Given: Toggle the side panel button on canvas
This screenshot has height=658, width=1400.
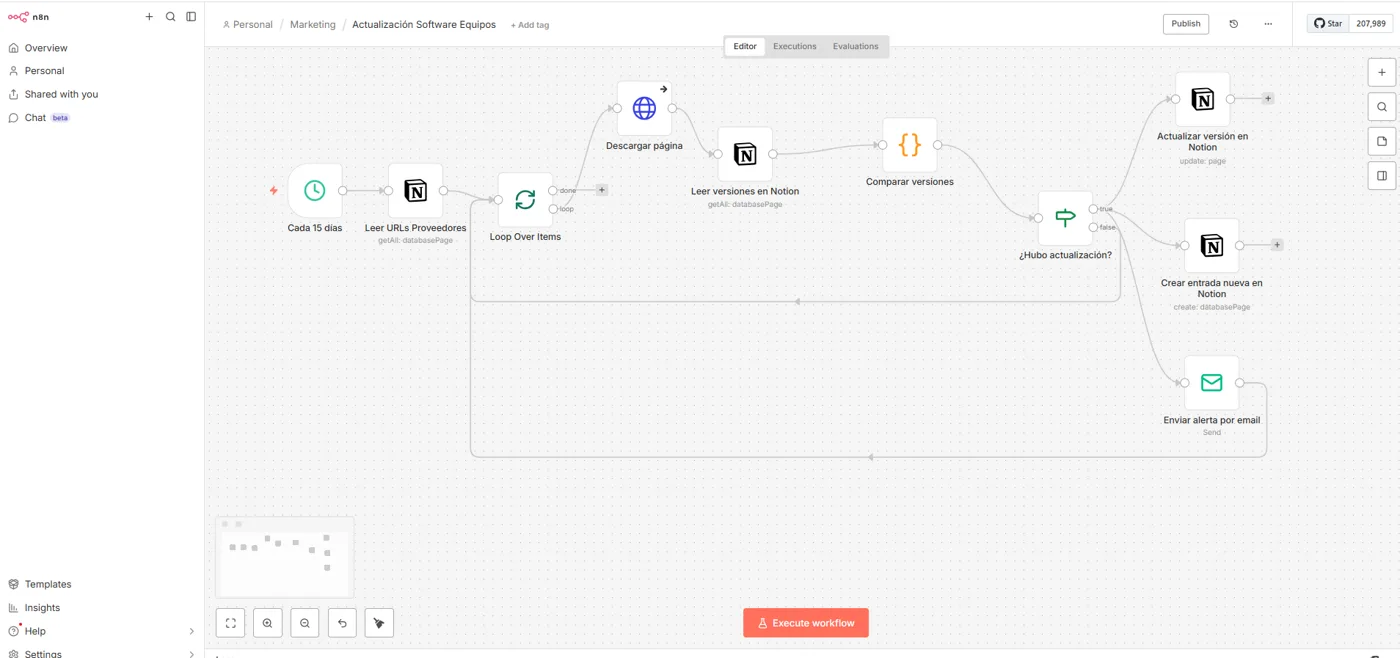Looking at the screenshot, I should tap(1382, 176).
